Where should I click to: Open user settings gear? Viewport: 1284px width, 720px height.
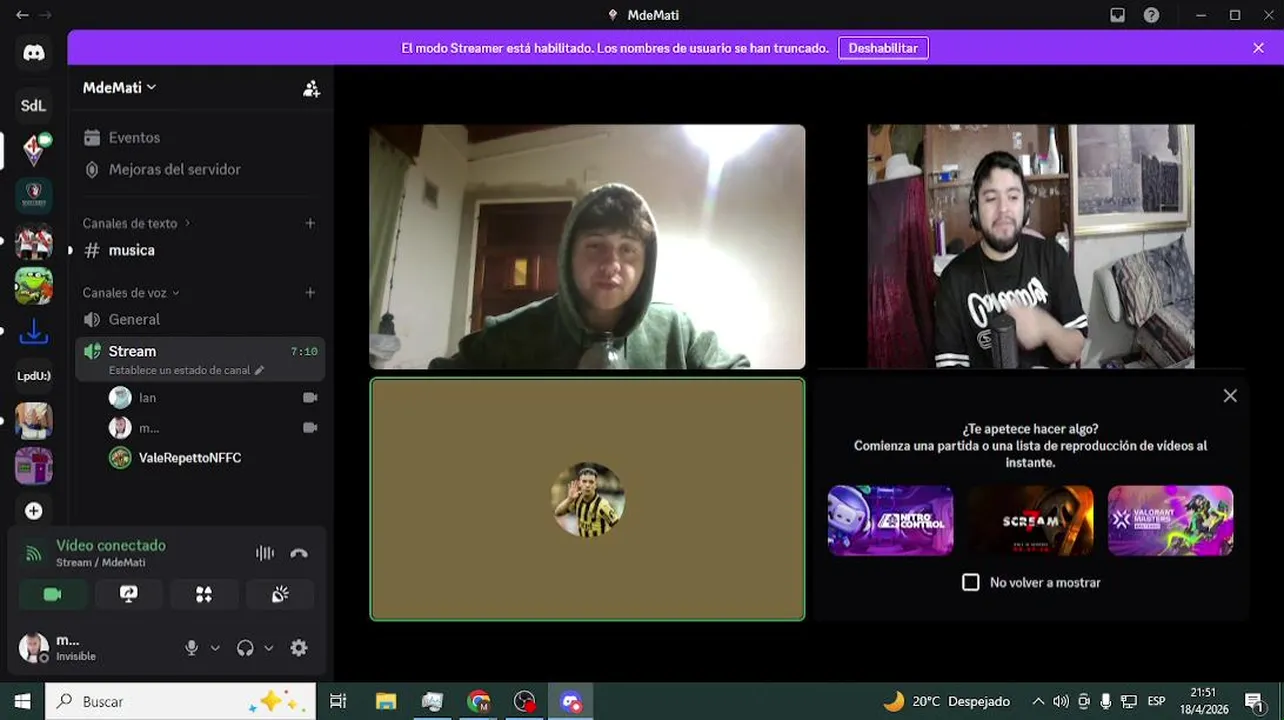[x=299, y=648]
